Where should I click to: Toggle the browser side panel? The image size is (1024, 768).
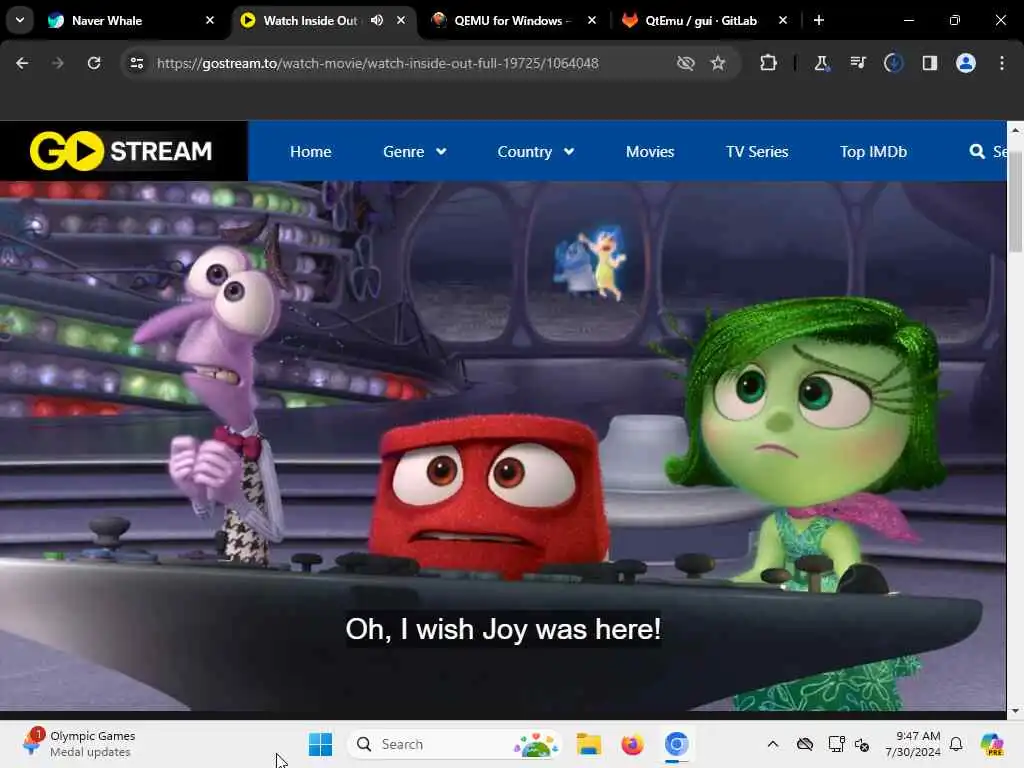coord(929,63)
